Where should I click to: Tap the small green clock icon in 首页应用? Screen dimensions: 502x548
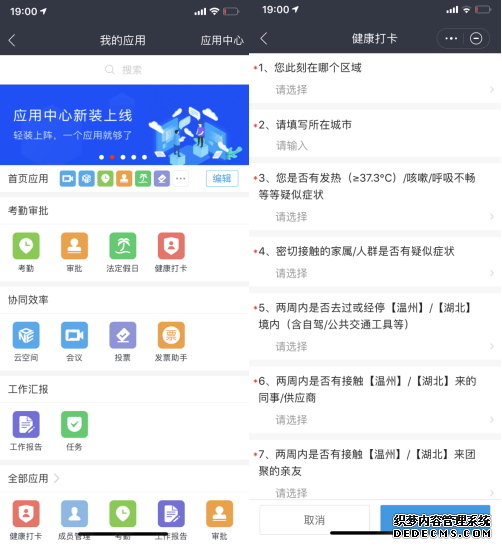(x=105, y=179)
